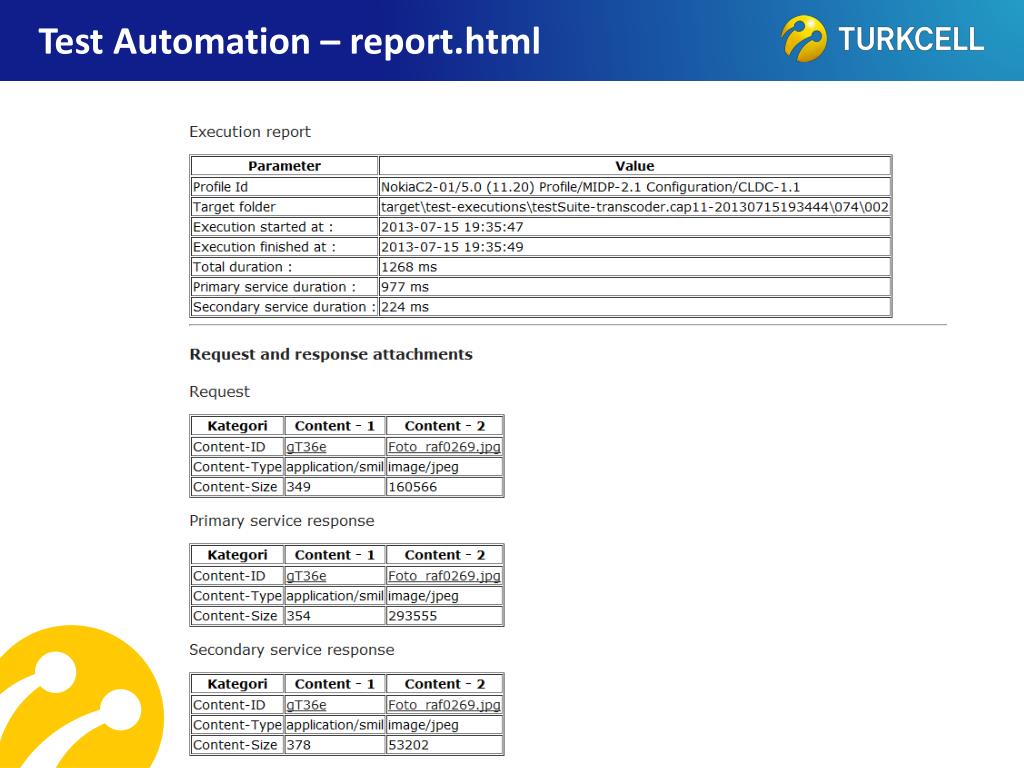Click application/smil cell in Secondary response table

pyautogui.click(x=335, y=725)
